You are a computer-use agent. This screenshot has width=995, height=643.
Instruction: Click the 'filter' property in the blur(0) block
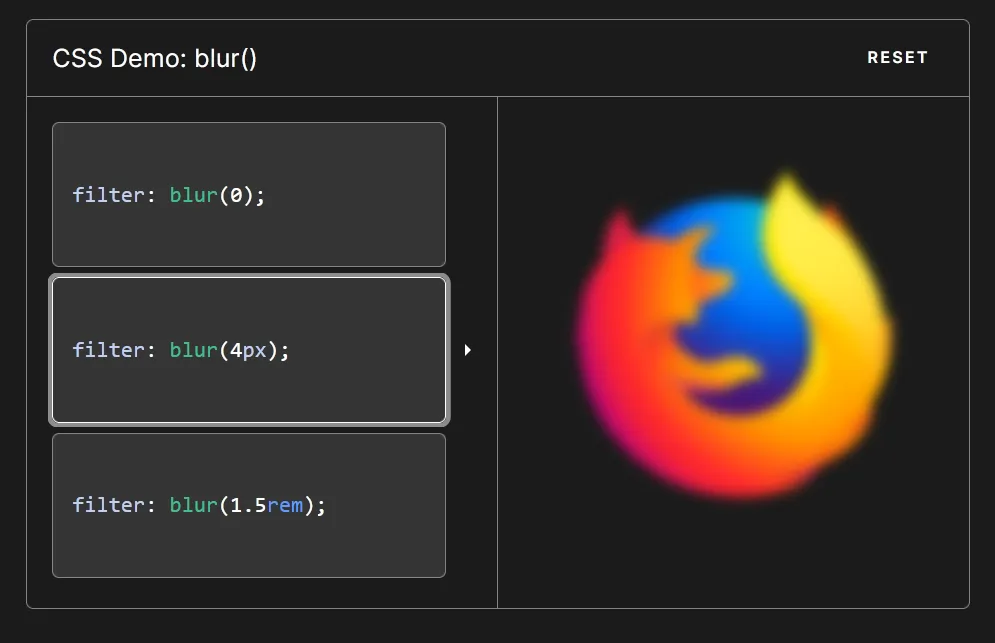(108, 195)
